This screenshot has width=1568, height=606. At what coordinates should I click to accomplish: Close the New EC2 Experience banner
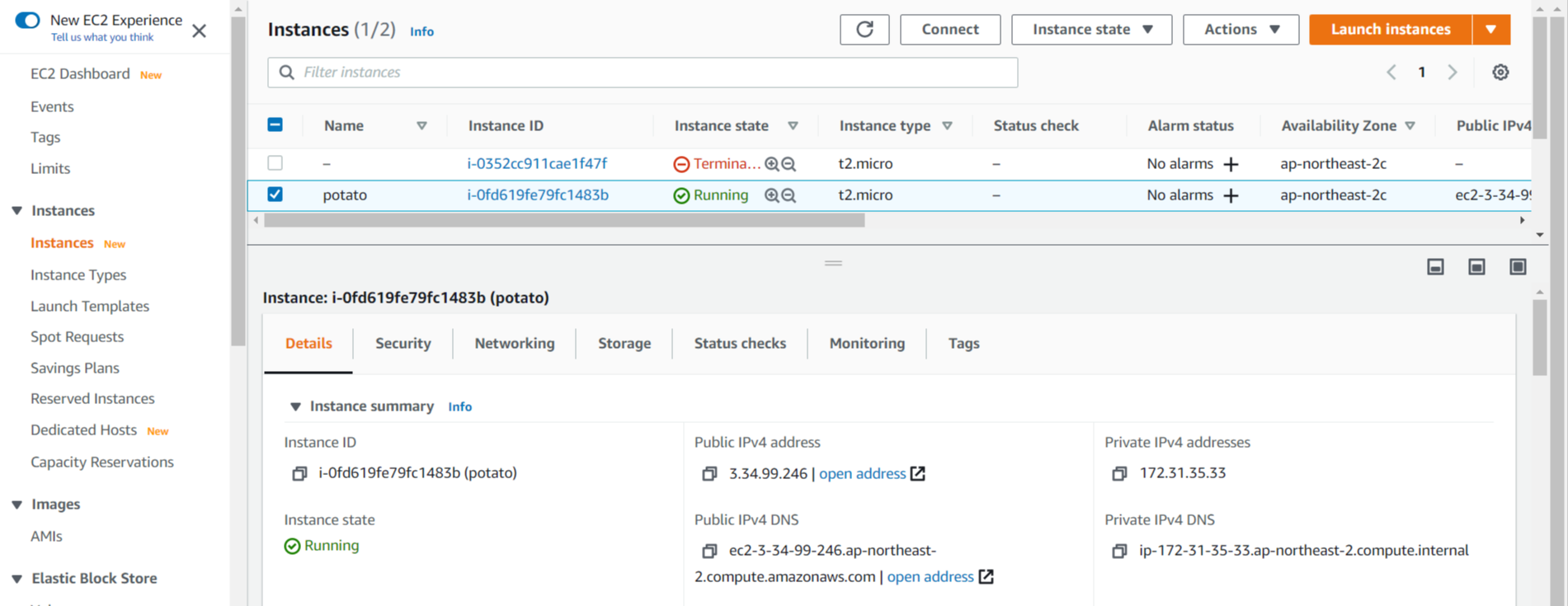pos(199,31)
